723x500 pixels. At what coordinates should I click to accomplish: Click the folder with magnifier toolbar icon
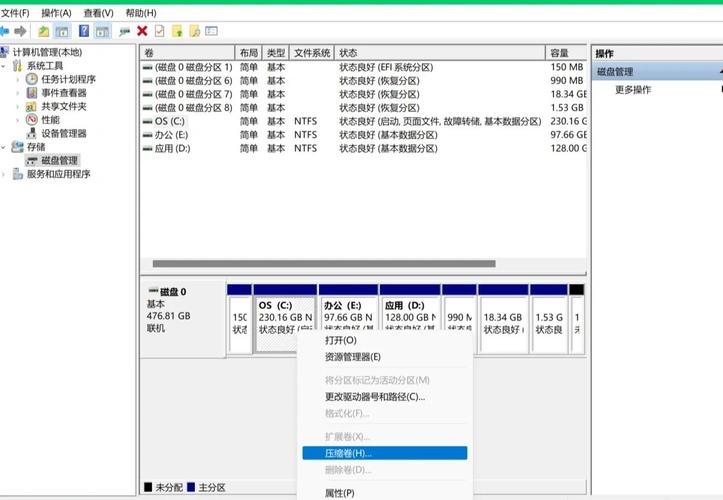pyautogui.click(x=195, y=31)
